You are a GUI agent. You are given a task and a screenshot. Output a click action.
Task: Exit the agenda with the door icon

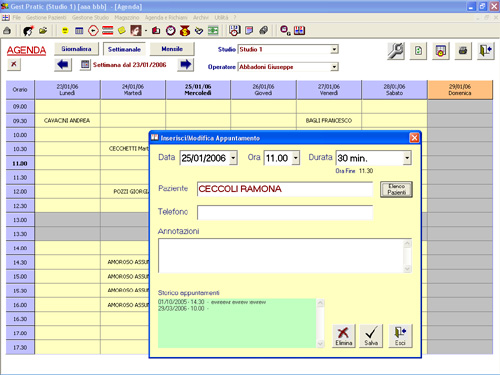tap(485, 51)
